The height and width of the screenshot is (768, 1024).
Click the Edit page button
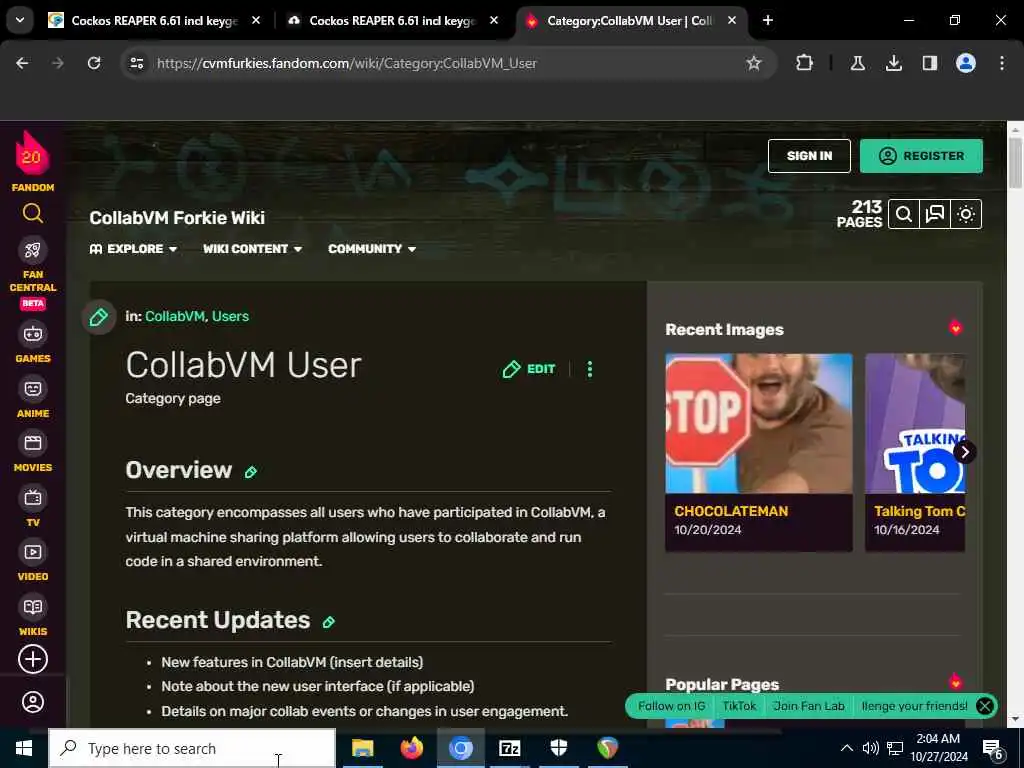pyautogui.click(x=528, y=370)
